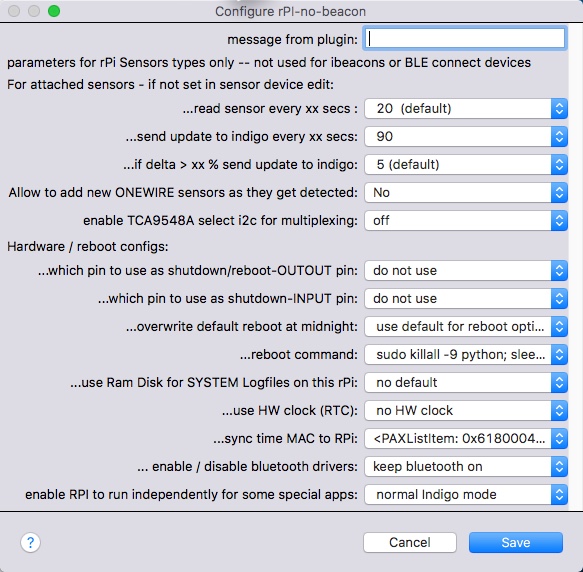583x572 pixels.
Task: Open the overwrite default reboot at midnight dropdown
Action: click(466, 327)
